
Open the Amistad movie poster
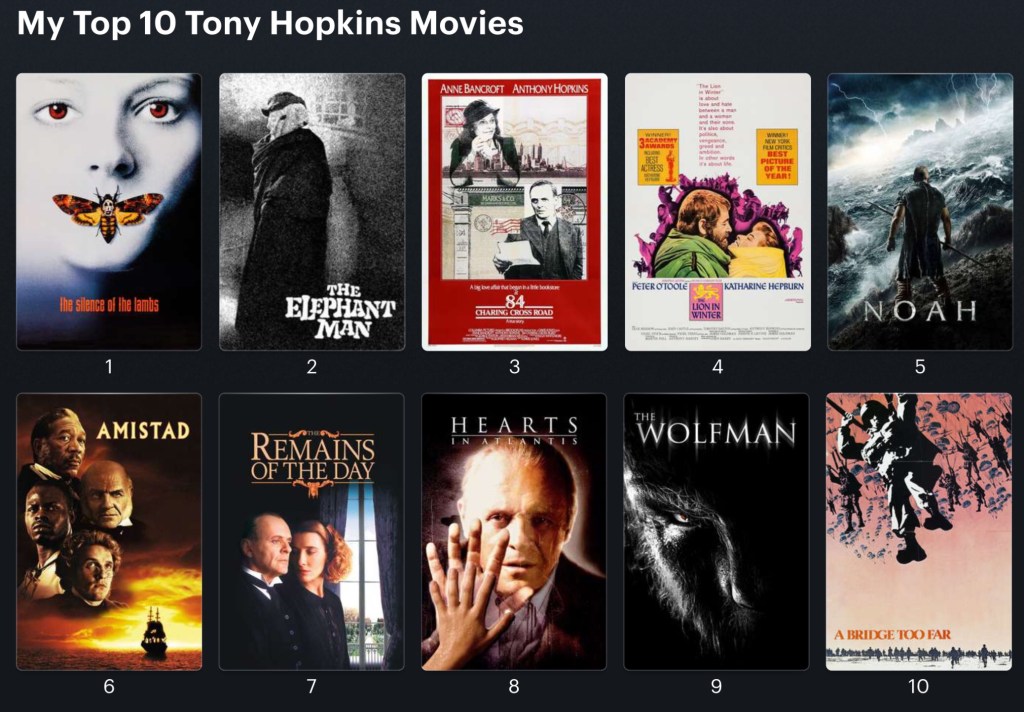click(109, 532)
